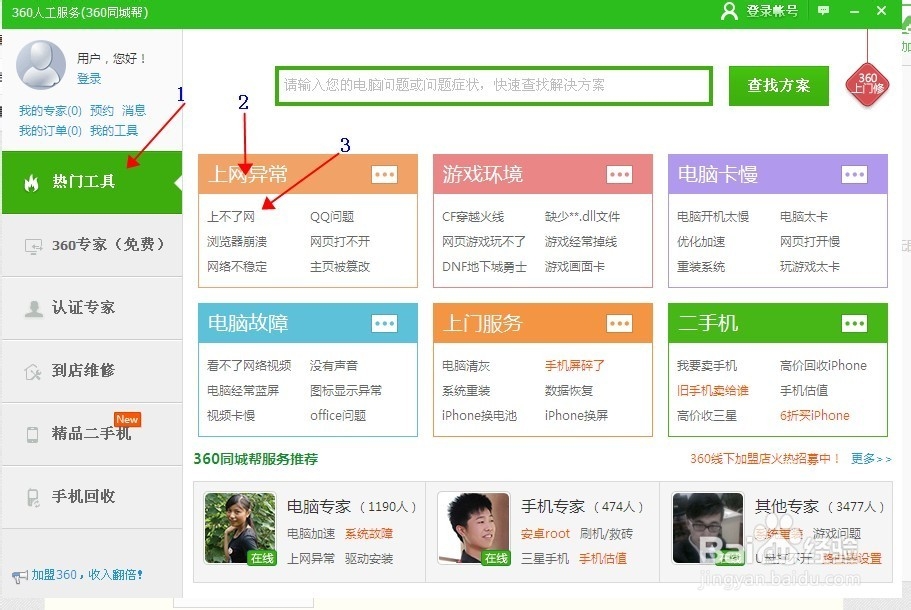Choose 高价回收iPhone item
The width and height of the screenshot is (911, 610).
point(823,365)
